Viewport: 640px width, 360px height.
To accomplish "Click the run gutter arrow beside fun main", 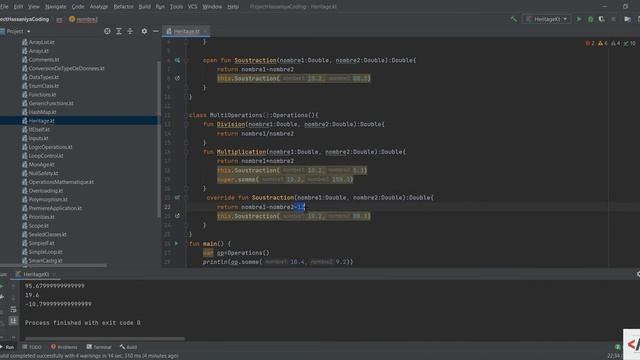I will (177, 243).
